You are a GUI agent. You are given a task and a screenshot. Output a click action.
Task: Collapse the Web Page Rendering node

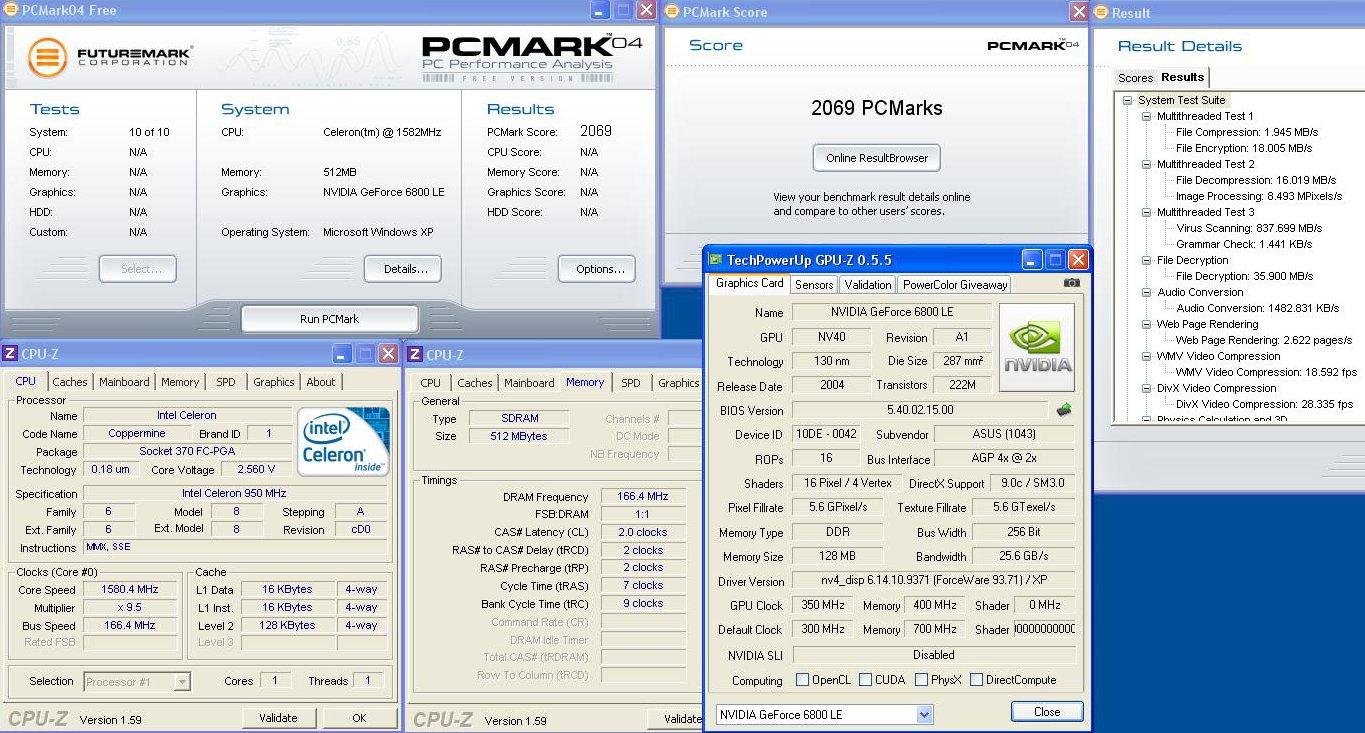[x=1147, y=324]
